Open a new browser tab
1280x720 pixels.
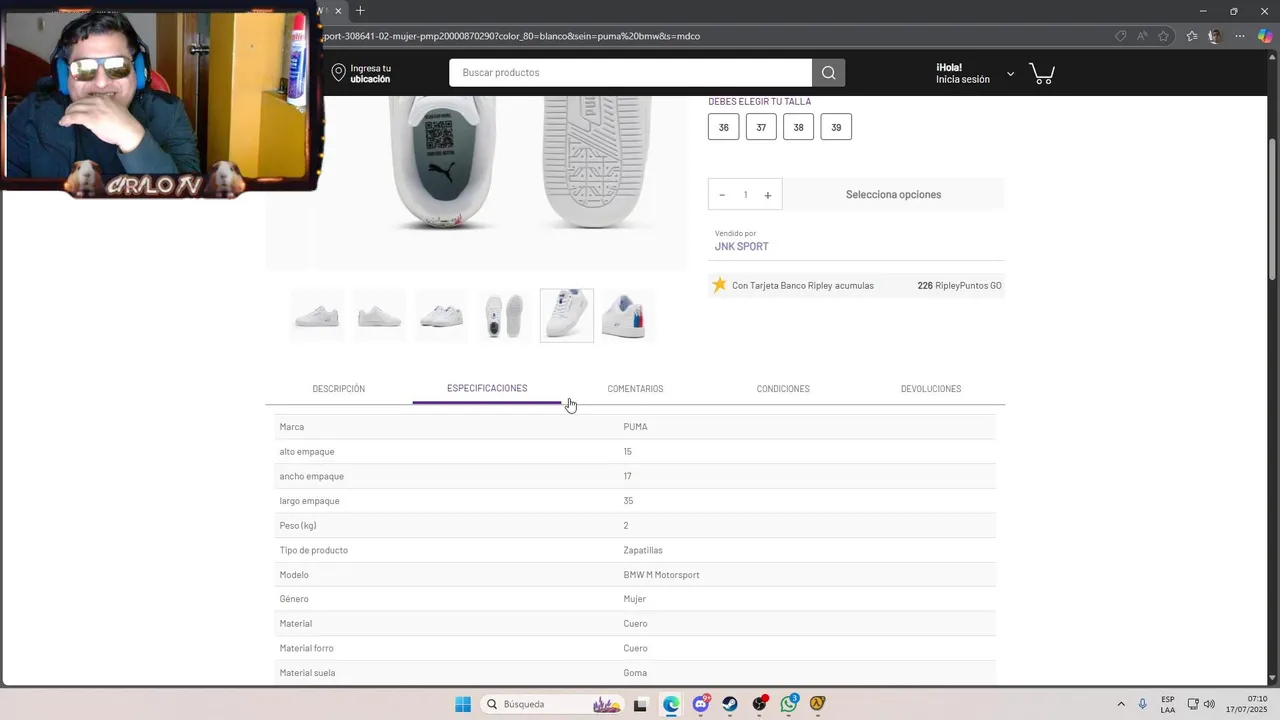(360, 11)
